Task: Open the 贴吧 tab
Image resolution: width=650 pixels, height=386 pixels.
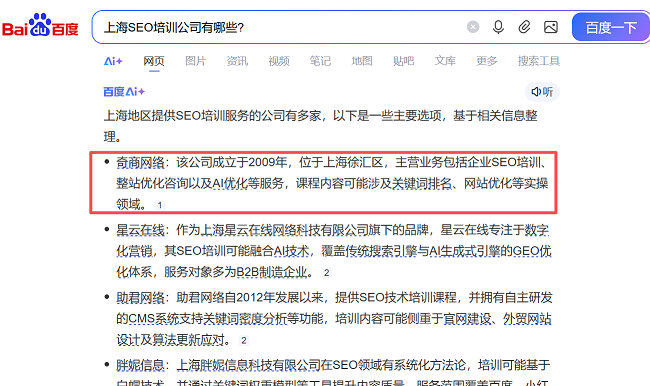Action: point(403,61)
